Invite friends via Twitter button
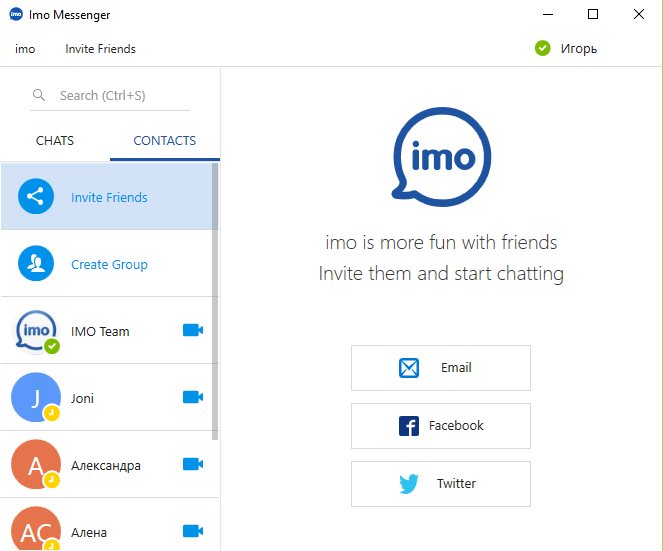 [x=441, y=484]
